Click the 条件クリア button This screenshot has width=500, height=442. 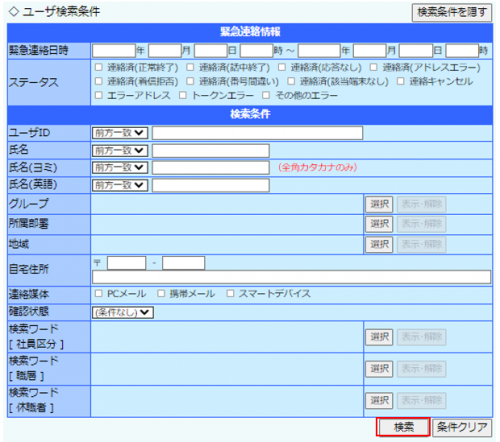(x=462, y=427)
